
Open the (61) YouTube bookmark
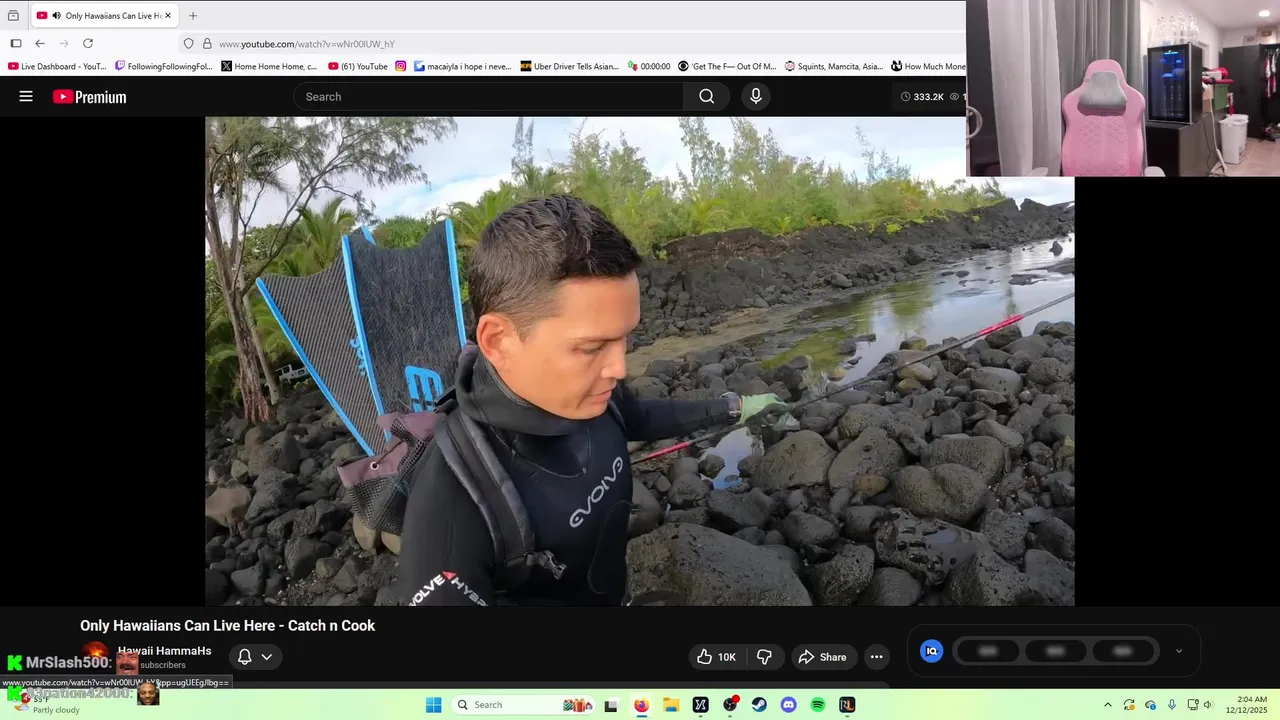pyautogui.click(x=357, y=67)
